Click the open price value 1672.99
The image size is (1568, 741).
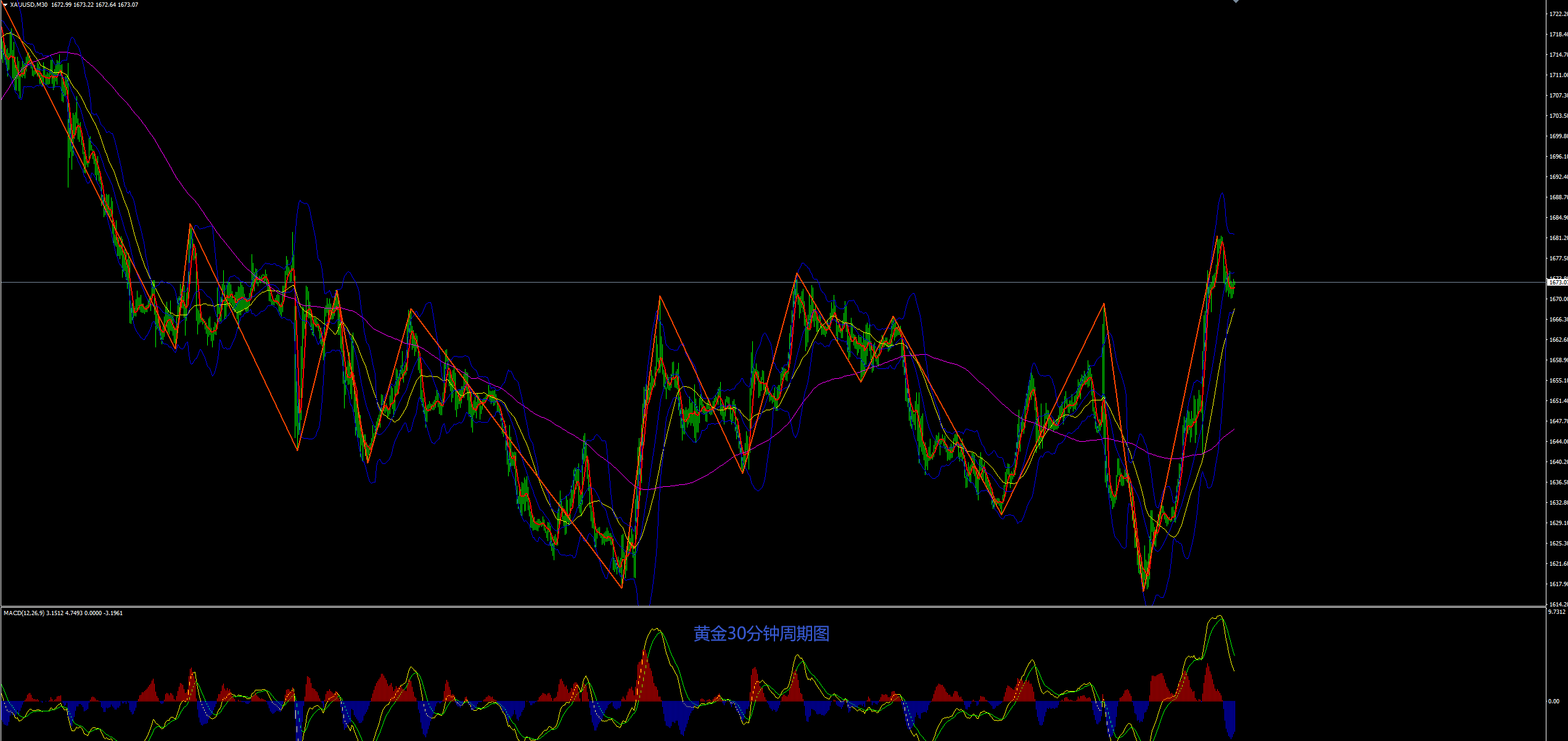pos(61,5)
